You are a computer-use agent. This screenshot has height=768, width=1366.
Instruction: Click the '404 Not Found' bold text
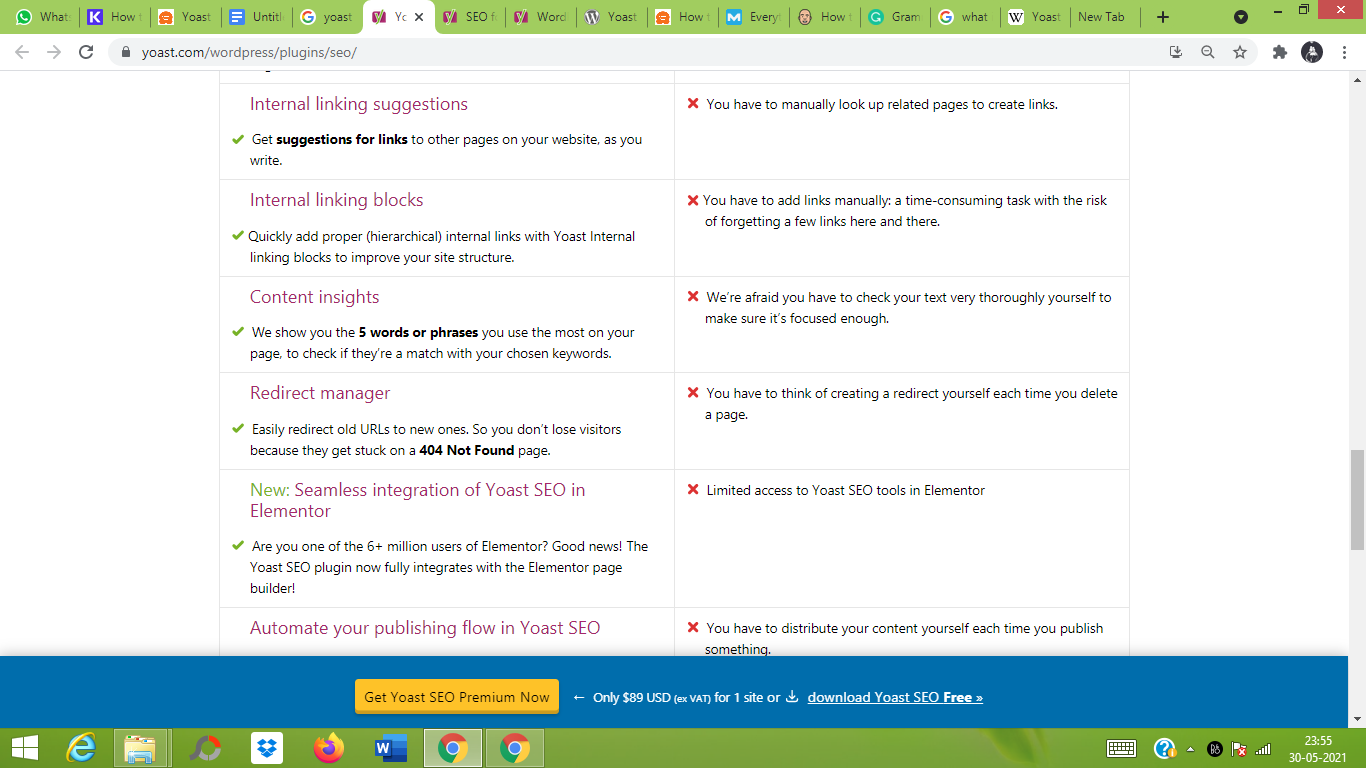pyautogui.click(x=467, y=450)
